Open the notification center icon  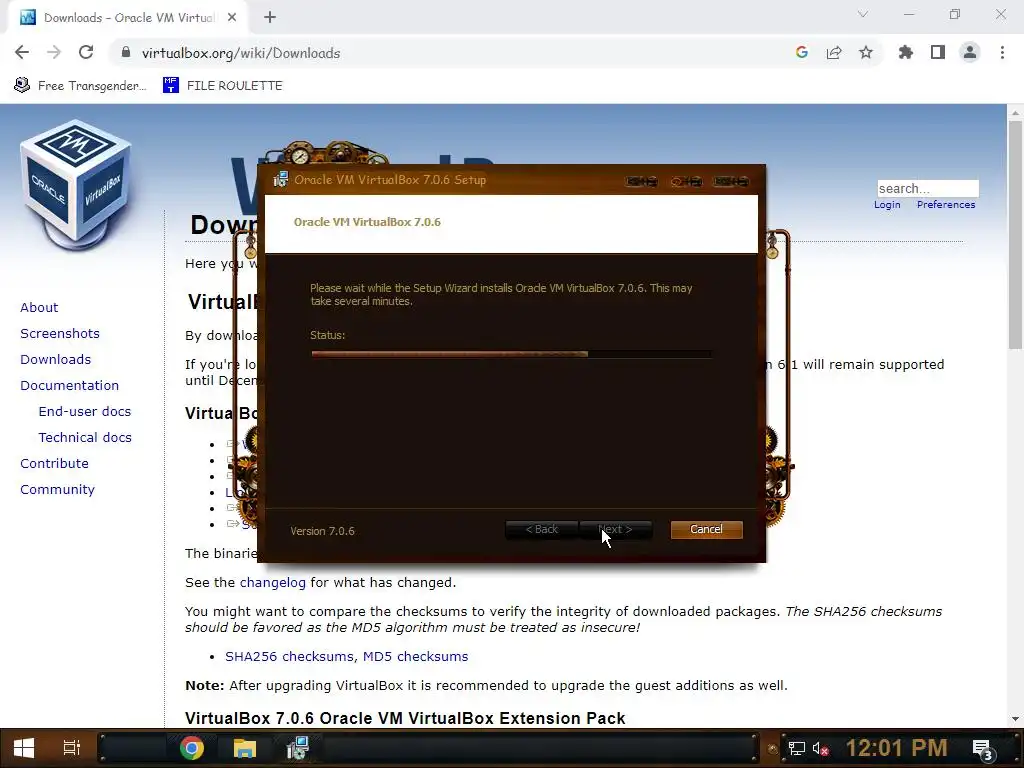click(984, 749)
